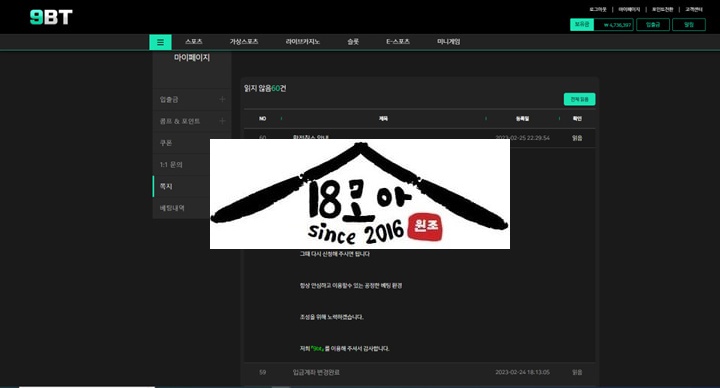Expand 콤프 & 포인트 plus icon
This screenshot has width=720, height=388.
pos(222,121)
